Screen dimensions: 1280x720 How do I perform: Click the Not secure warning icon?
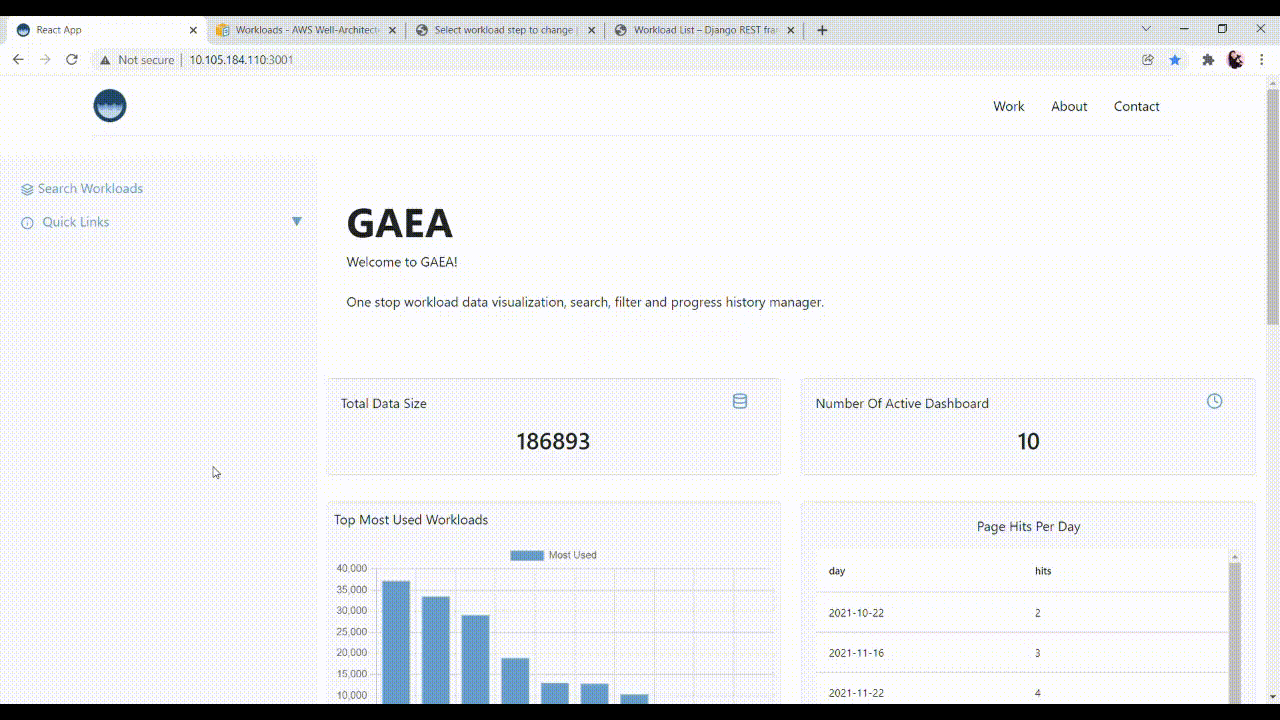click(x=105, y=60)
